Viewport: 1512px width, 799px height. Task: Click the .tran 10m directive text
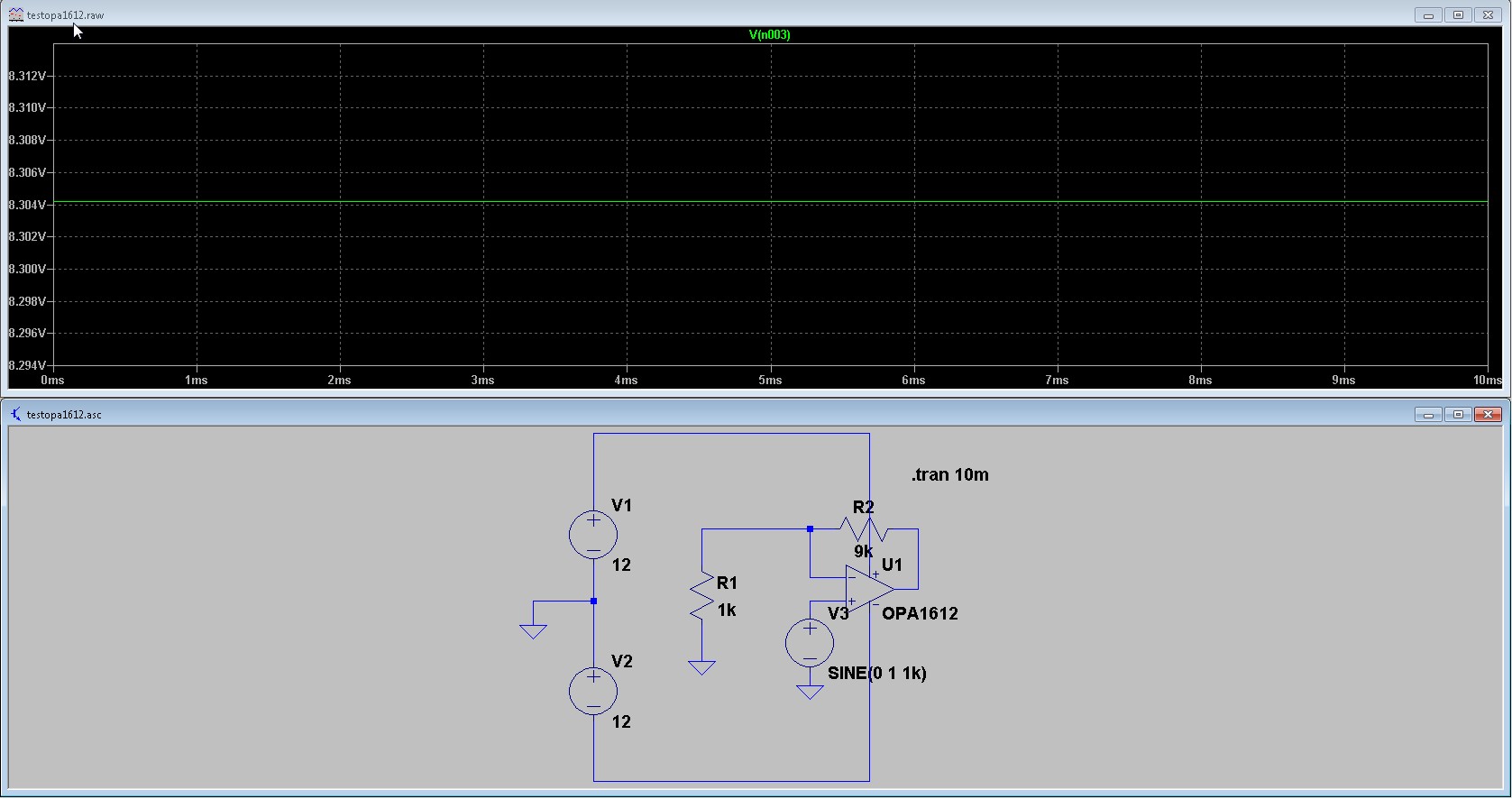point(949,474)
